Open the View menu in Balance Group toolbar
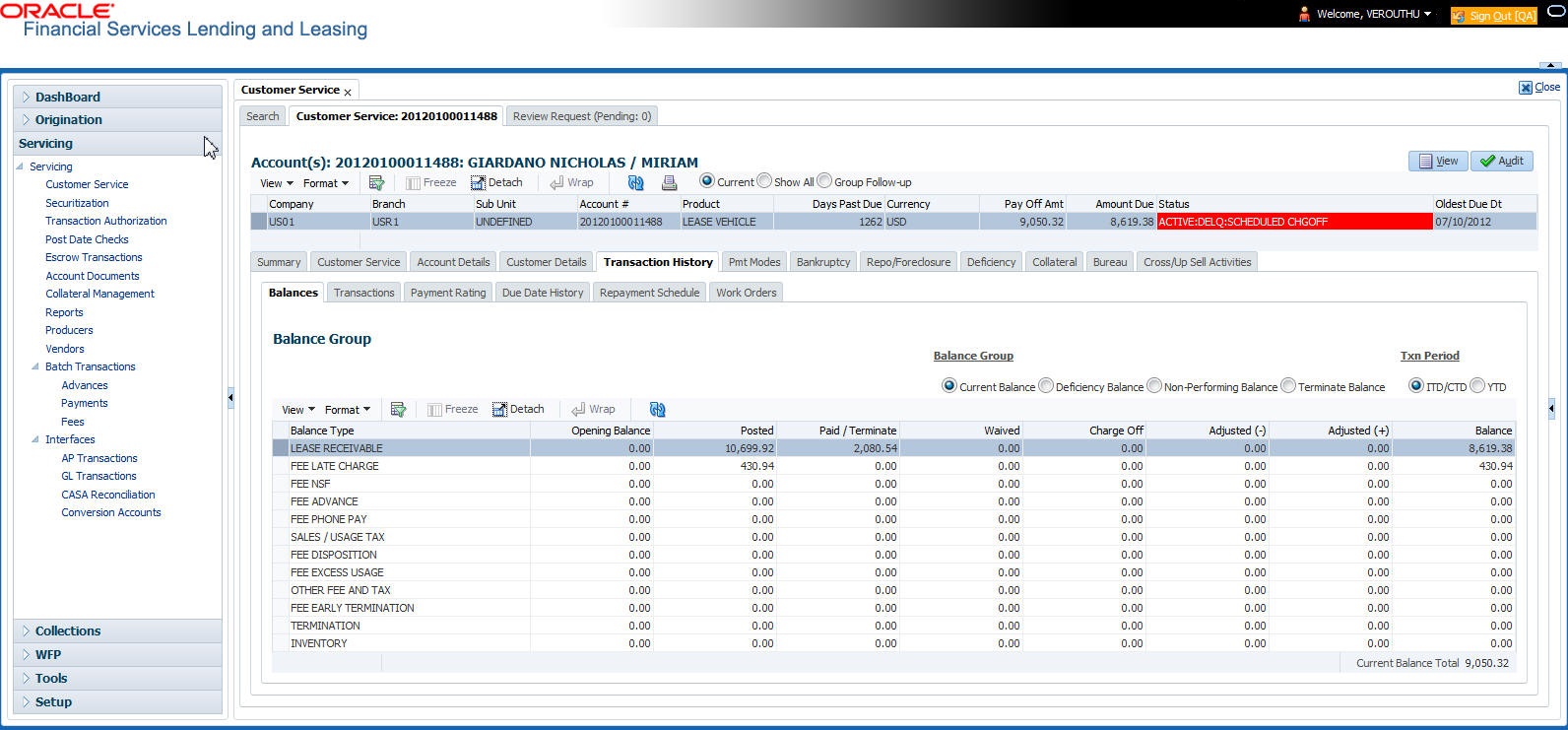Screen dimensions: 1568x730 coord(297,410)
